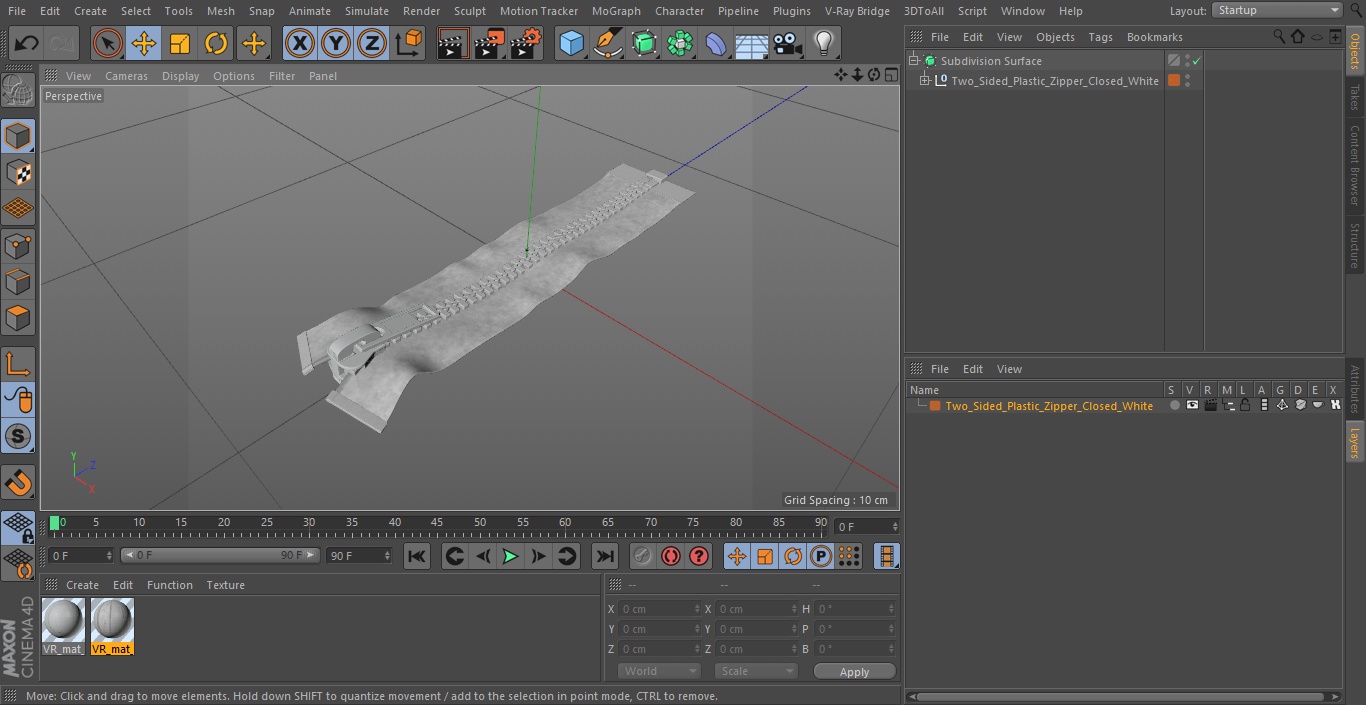Click the coordinate system icon

coord(409,43)
